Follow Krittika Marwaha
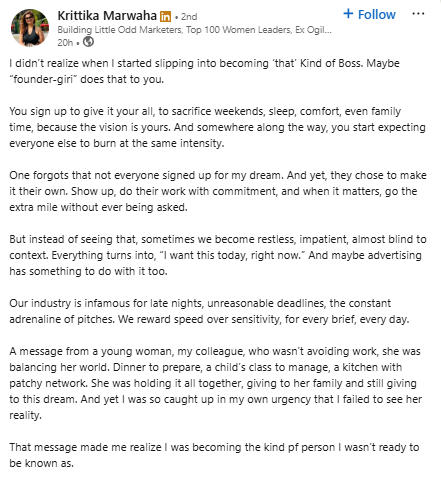Viewport: 441px width, 481px height. tap(369, 14)
